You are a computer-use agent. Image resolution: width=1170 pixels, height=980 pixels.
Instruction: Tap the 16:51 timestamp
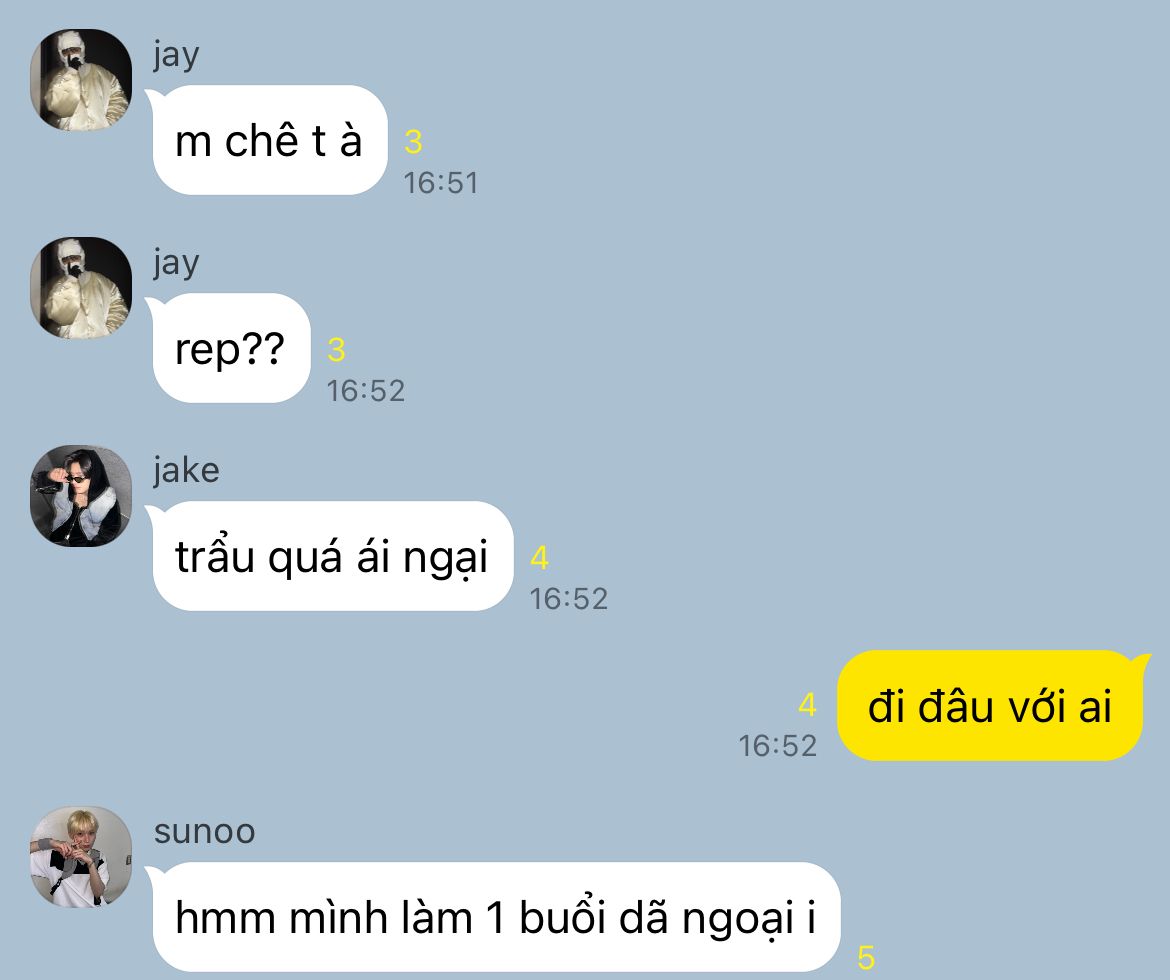(x=441, y=183)
